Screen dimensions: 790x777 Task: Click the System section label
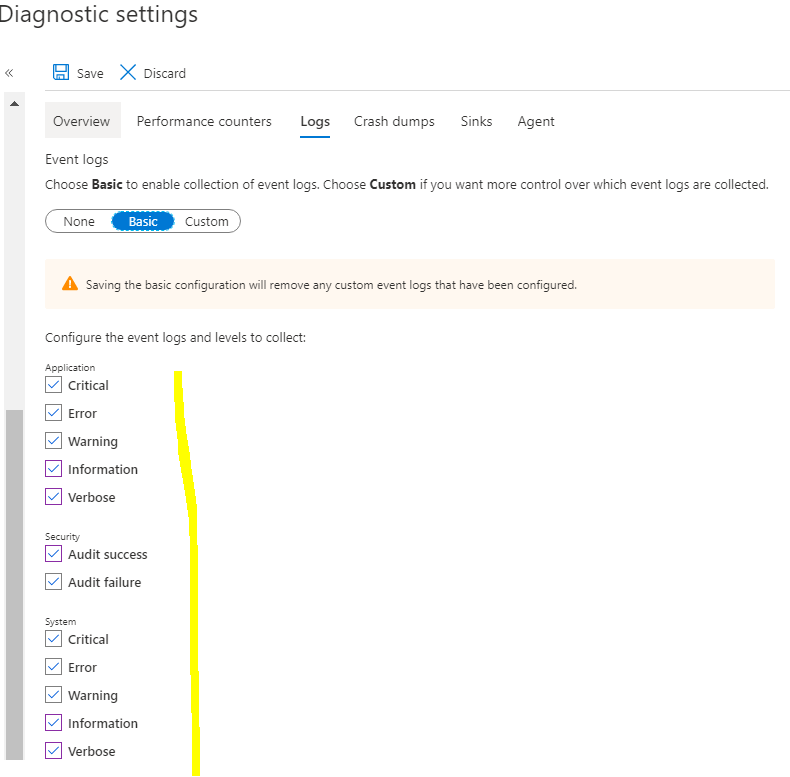click(x=60, y=621)
